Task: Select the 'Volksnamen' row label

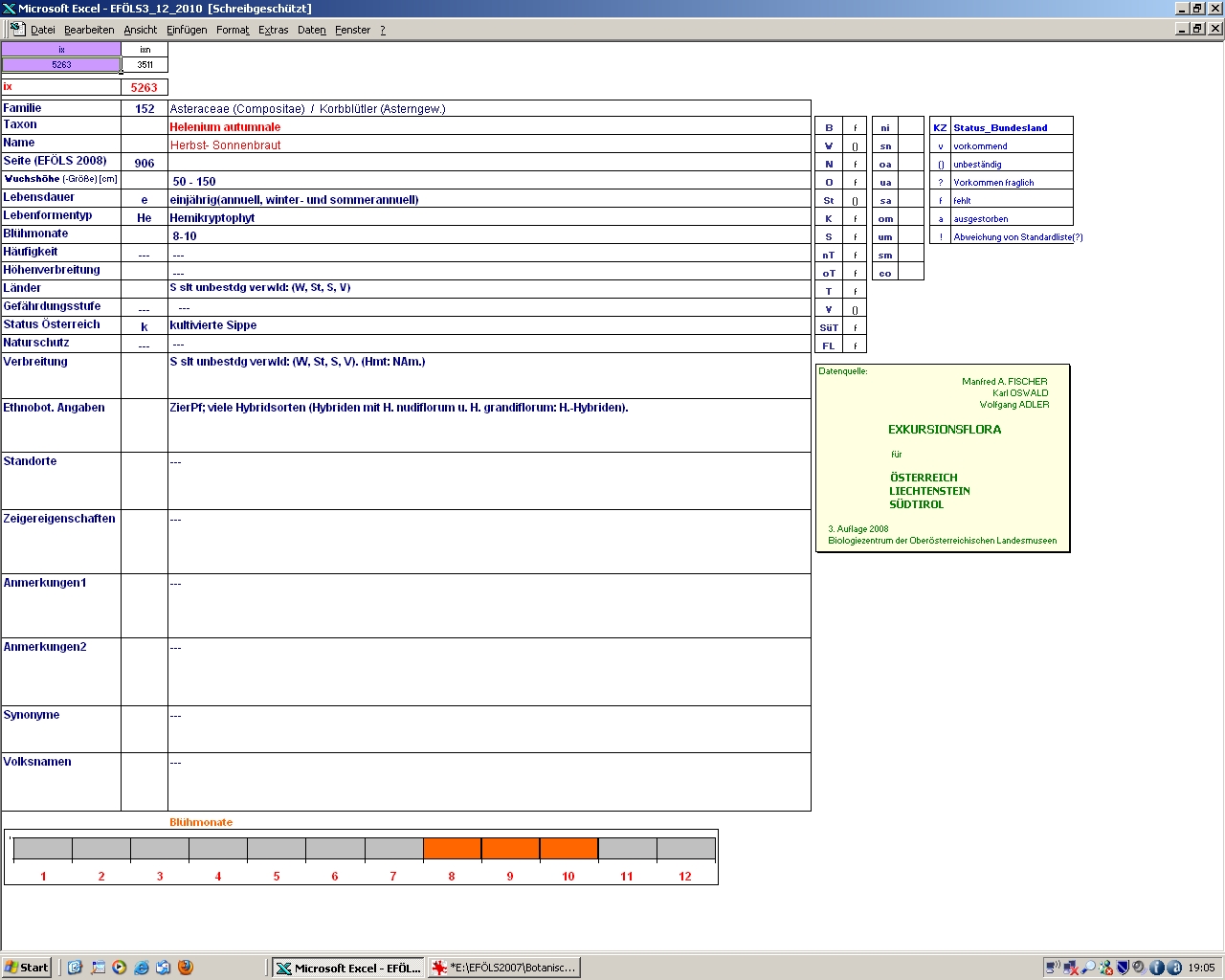Action: [37, 761]
